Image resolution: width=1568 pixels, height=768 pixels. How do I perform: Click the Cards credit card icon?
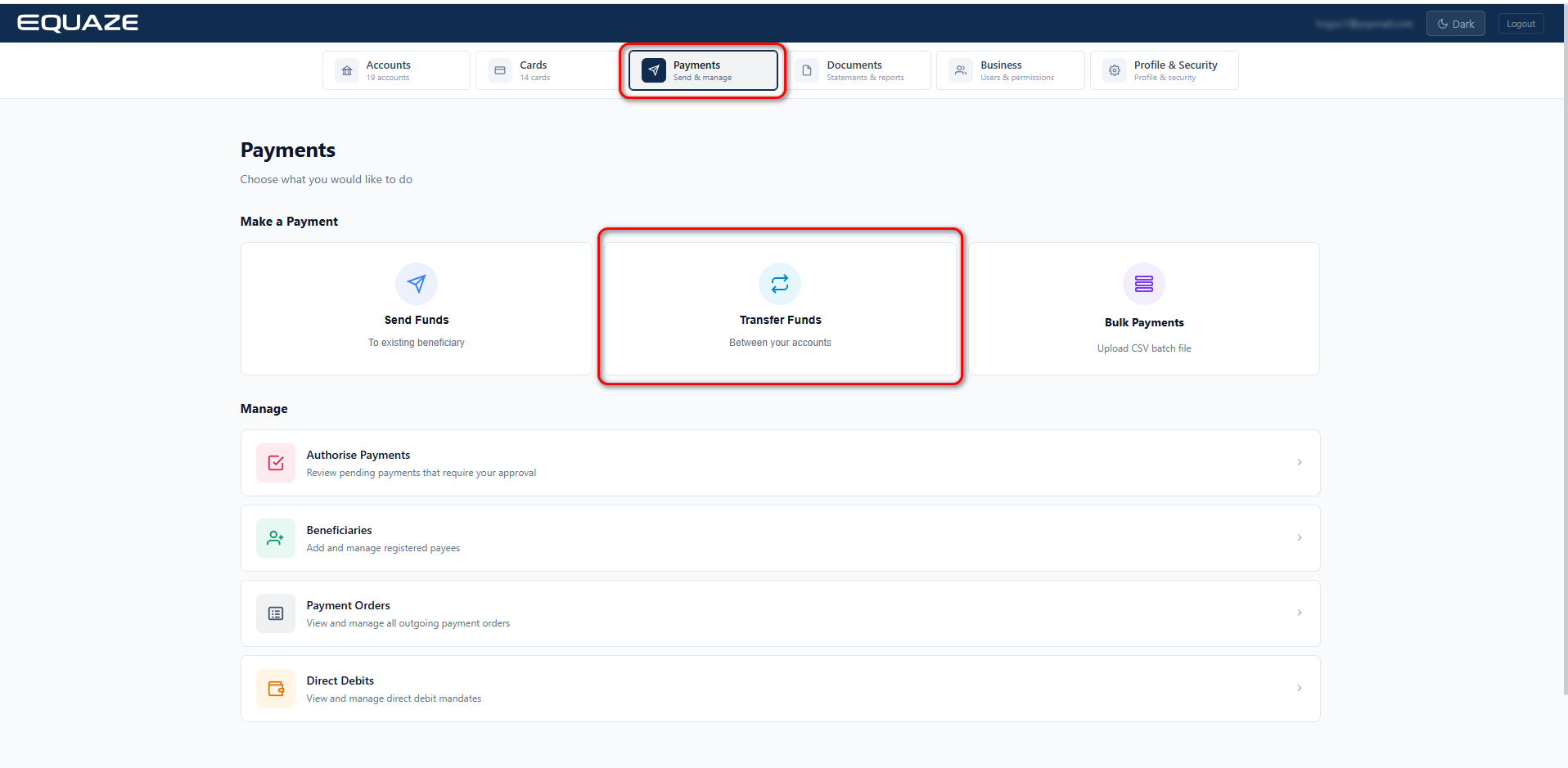500,70
